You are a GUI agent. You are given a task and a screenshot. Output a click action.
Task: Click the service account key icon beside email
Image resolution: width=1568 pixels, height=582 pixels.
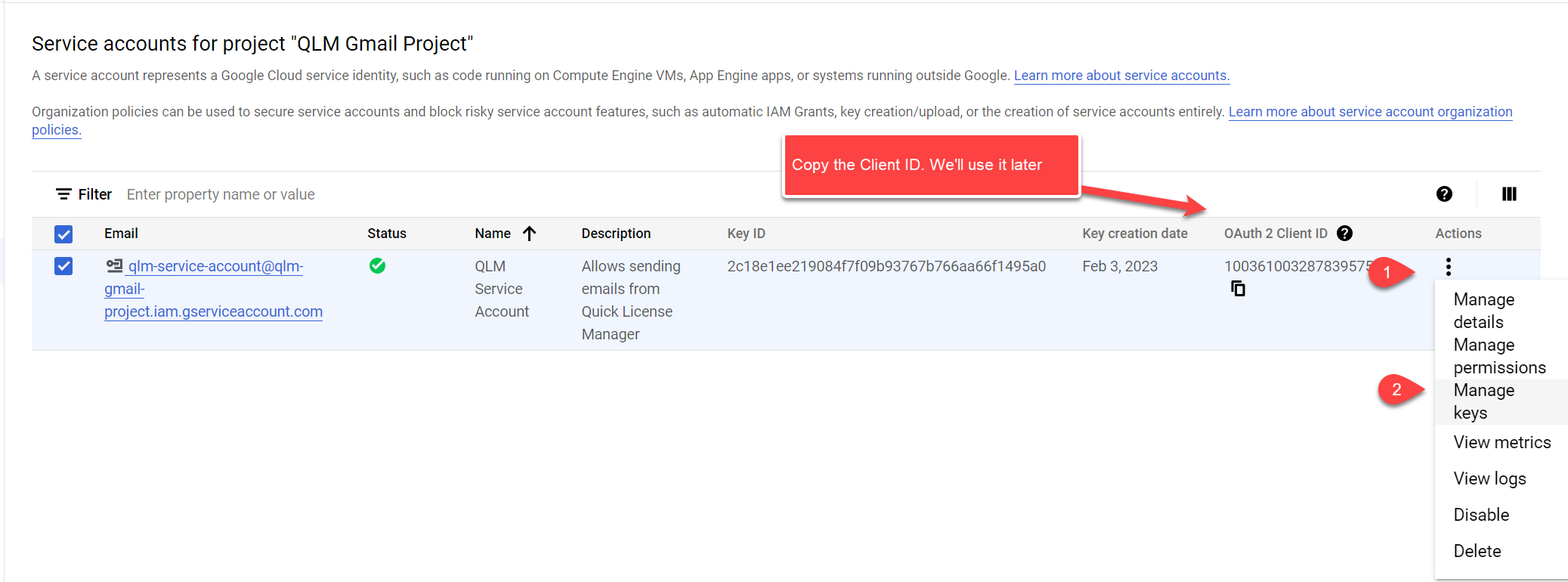tap(114, 266)
